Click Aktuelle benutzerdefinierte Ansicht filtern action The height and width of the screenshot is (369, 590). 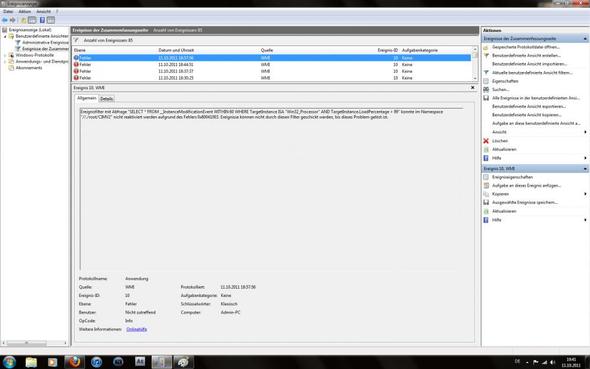click(x=532, y=73)
